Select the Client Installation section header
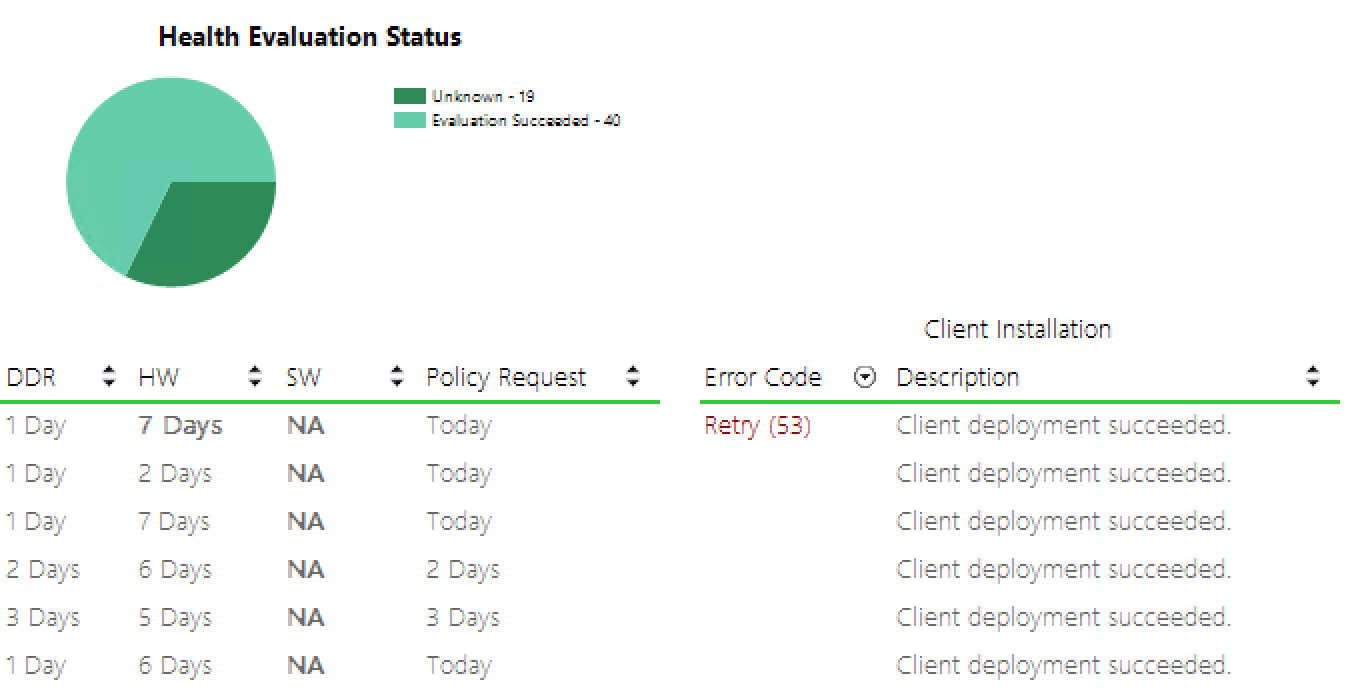 click(1017, 328)
